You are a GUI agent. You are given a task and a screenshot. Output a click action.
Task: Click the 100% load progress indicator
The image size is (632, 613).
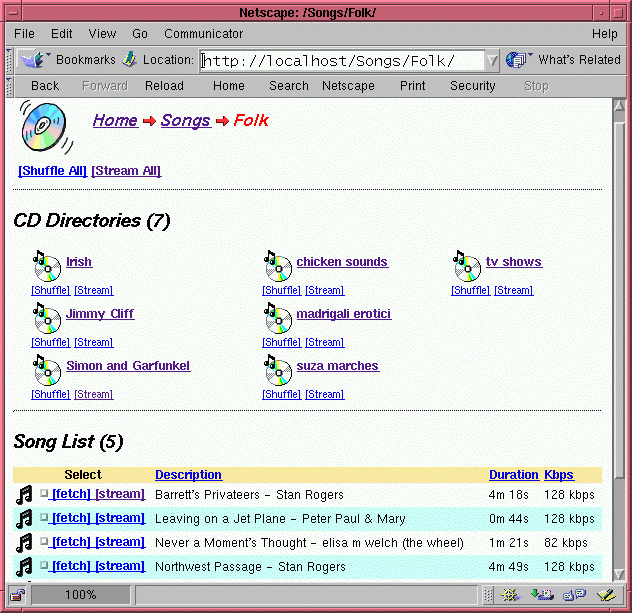(x=81, y=595)
